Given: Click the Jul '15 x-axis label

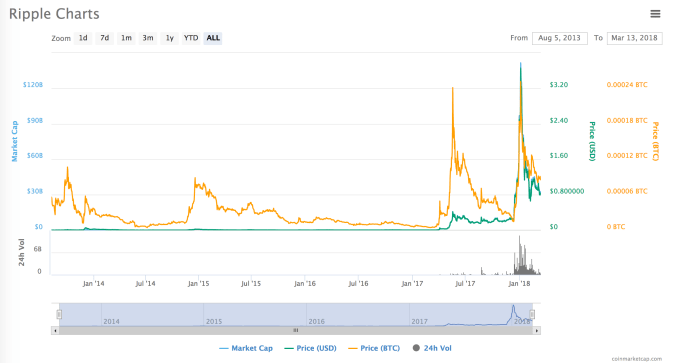Looking at the screenshot, I should click(251, 284).
